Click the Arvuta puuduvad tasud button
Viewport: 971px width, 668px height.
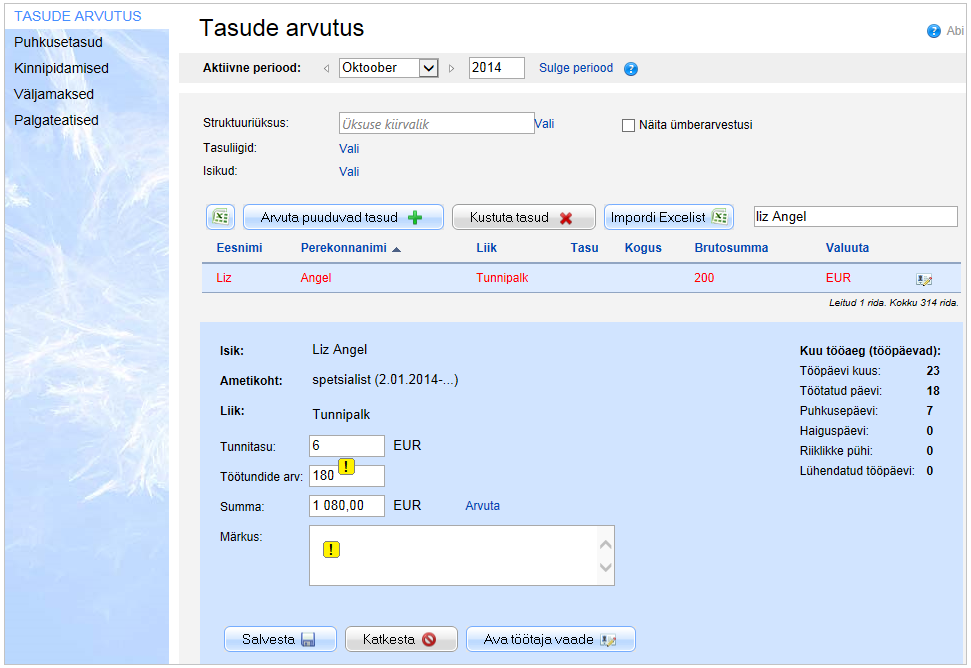(342, 217)
